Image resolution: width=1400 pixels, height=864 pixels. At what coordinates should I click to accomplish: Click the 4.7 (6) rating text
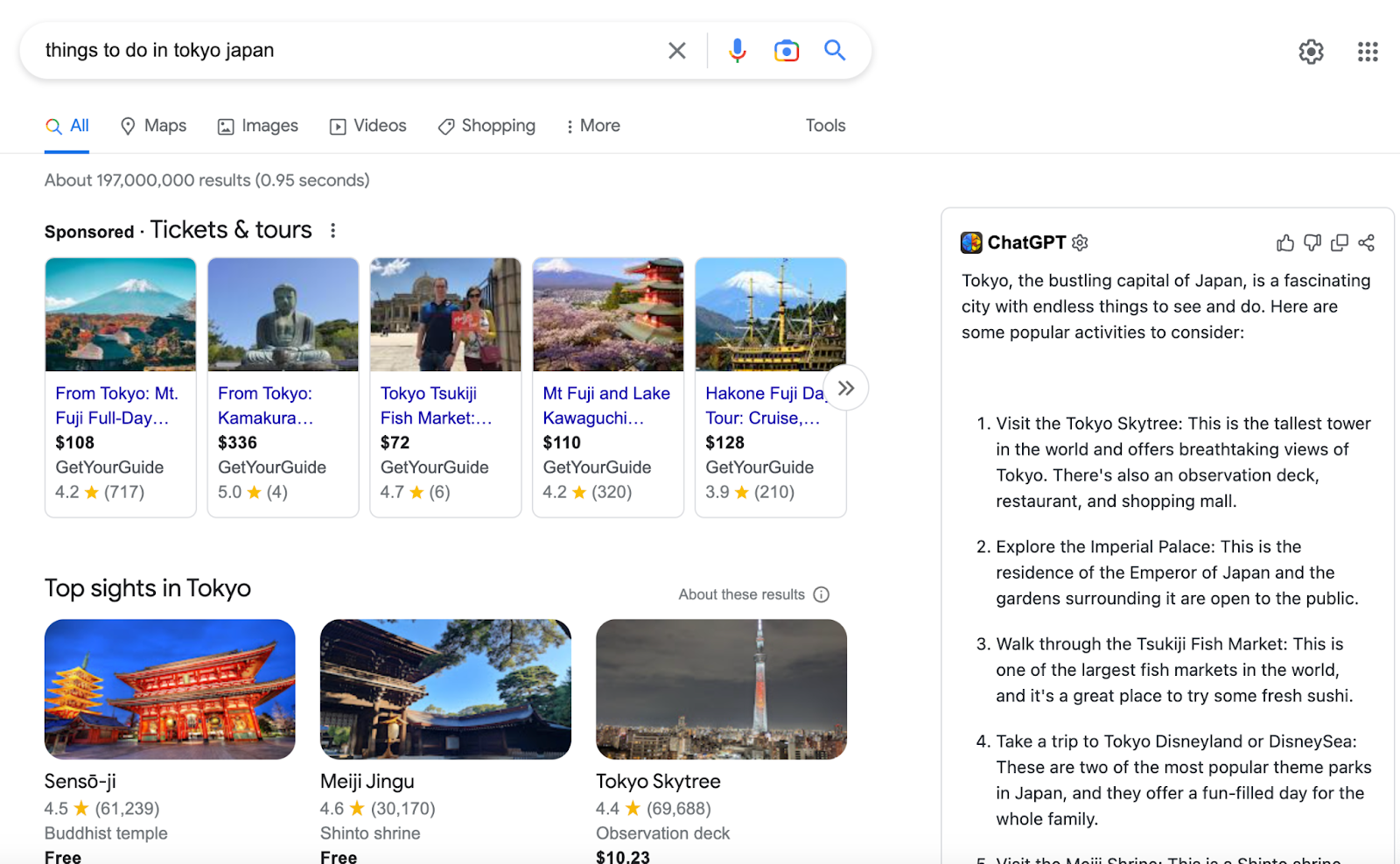416,492
